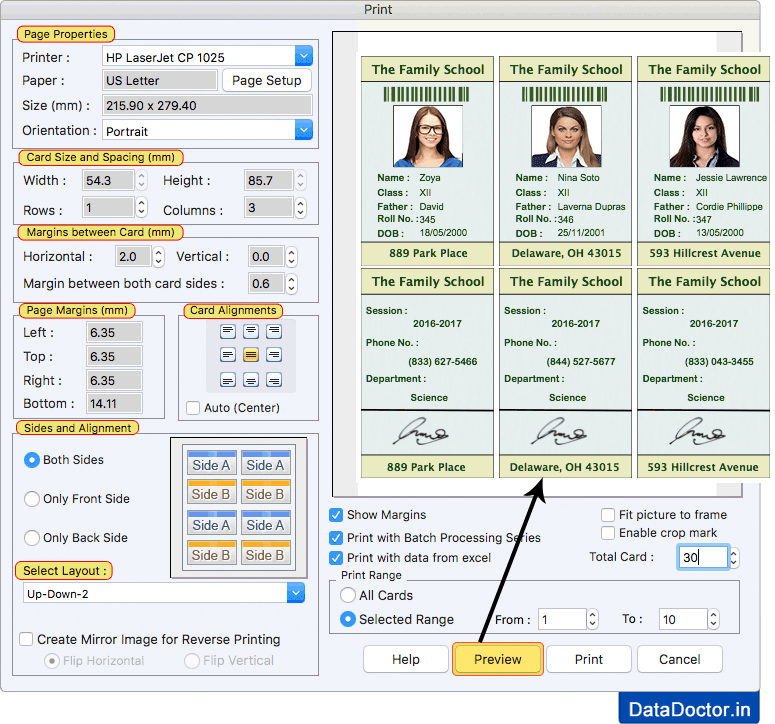775x724 pixels.
Task: Click the Rows value field
Action: 108,208
